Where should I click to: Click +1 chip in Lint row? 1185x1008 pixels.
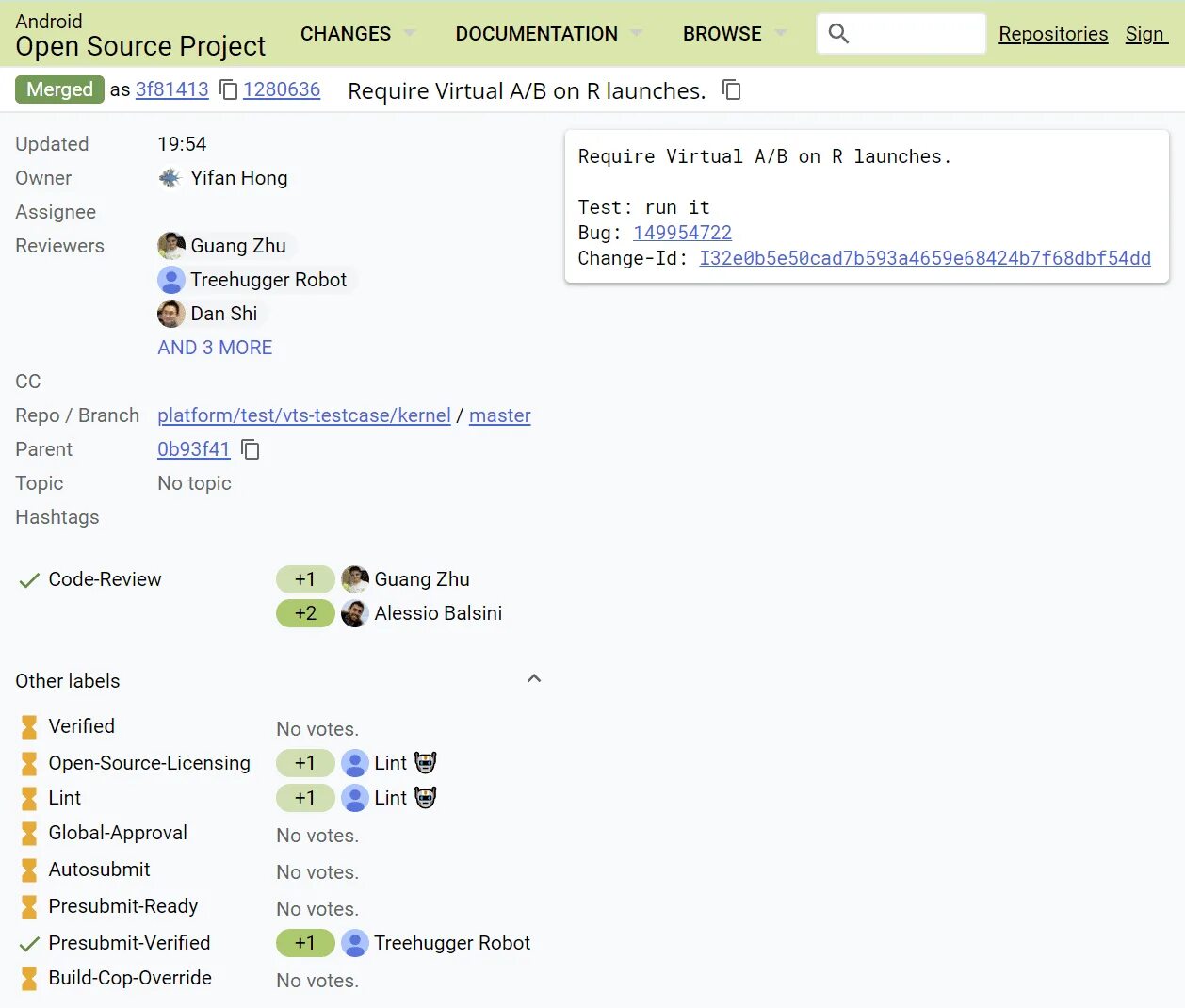(x=305, y=798)
